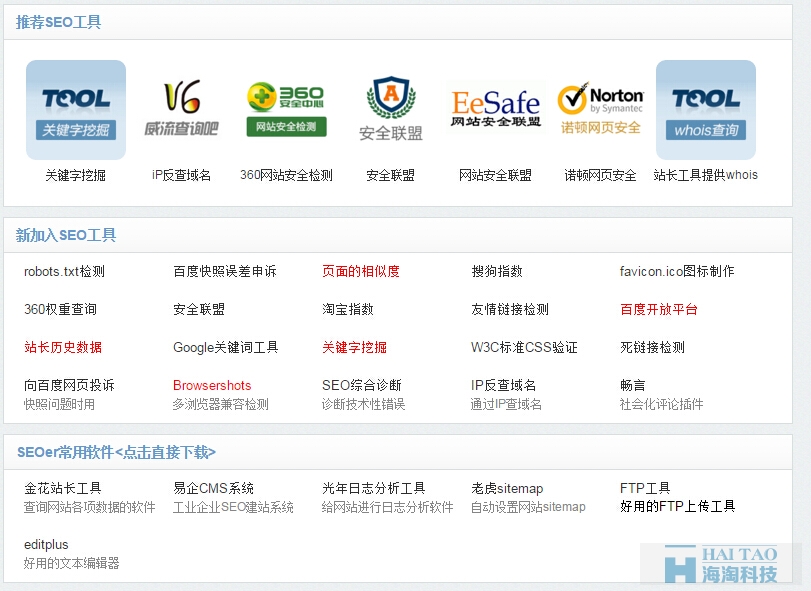
Task: Open favicon.ico图标制作 tool
Action: [x=677, y=271]
